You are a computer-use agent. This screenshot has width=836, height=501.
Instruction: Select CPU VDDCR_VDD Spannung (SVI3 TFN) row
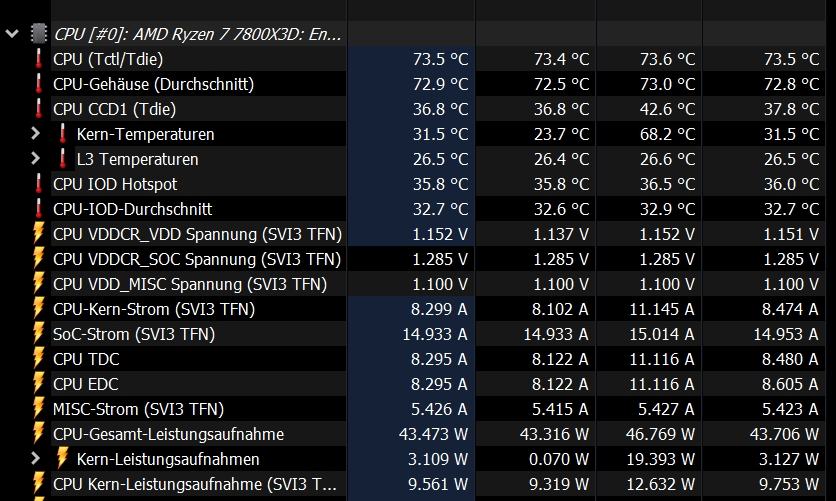click(x=197, y=234)
